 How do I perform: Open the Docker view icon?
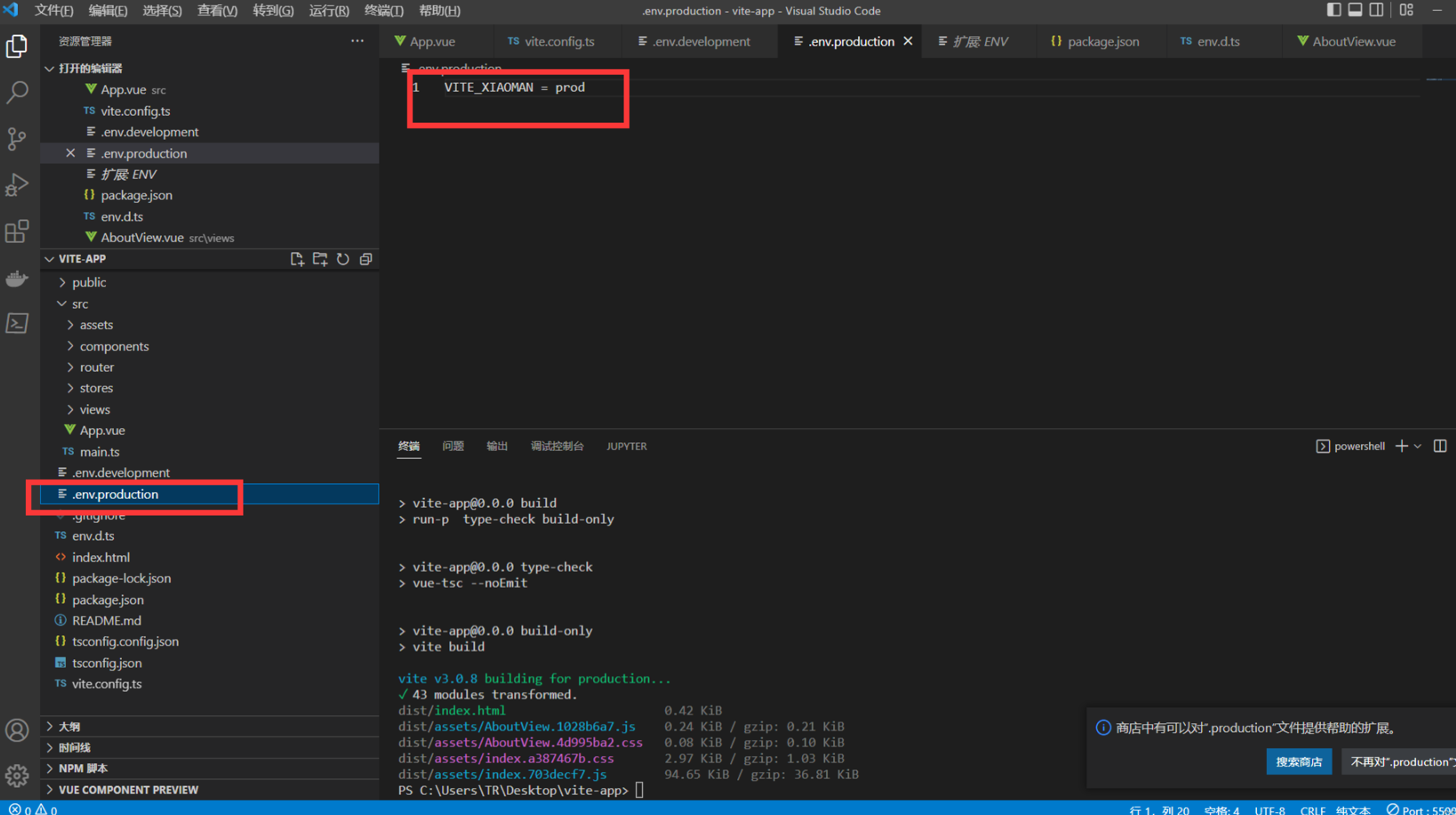tap(17, 278)
